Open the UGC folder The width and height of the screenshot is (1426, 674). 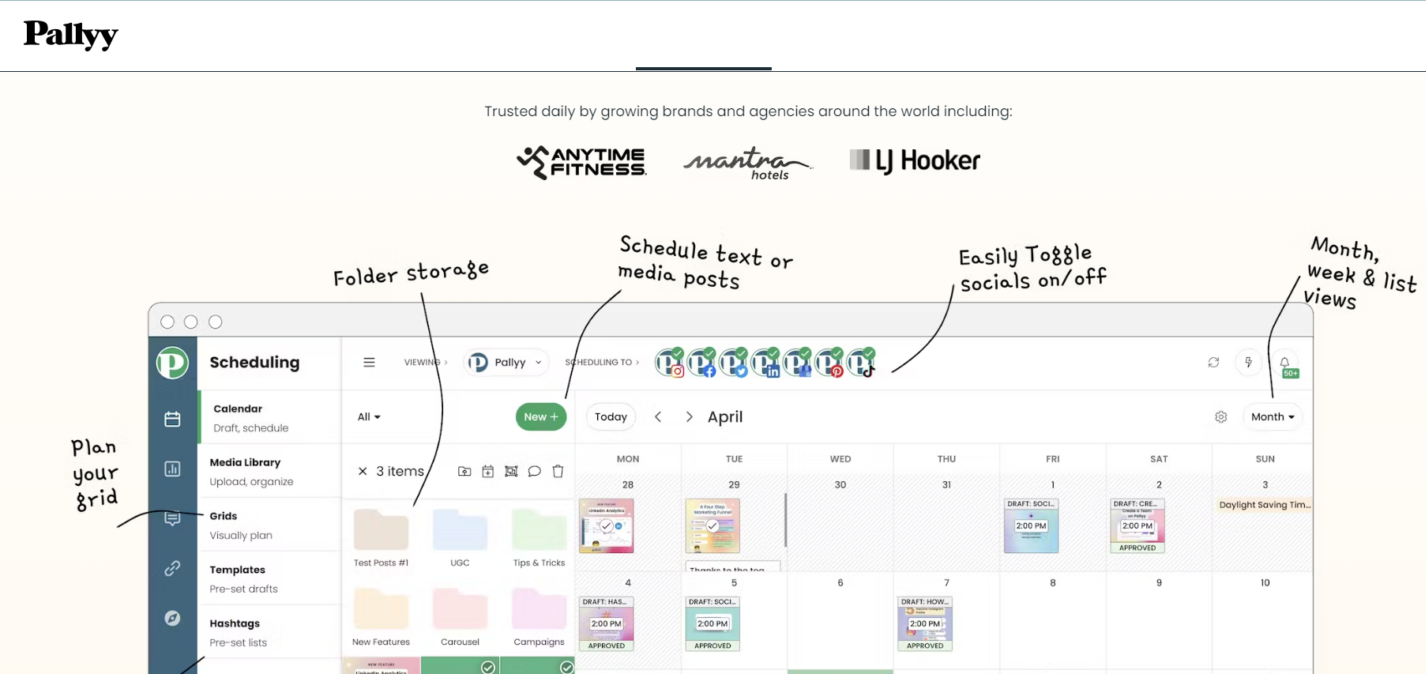click(x=460, y=538)
